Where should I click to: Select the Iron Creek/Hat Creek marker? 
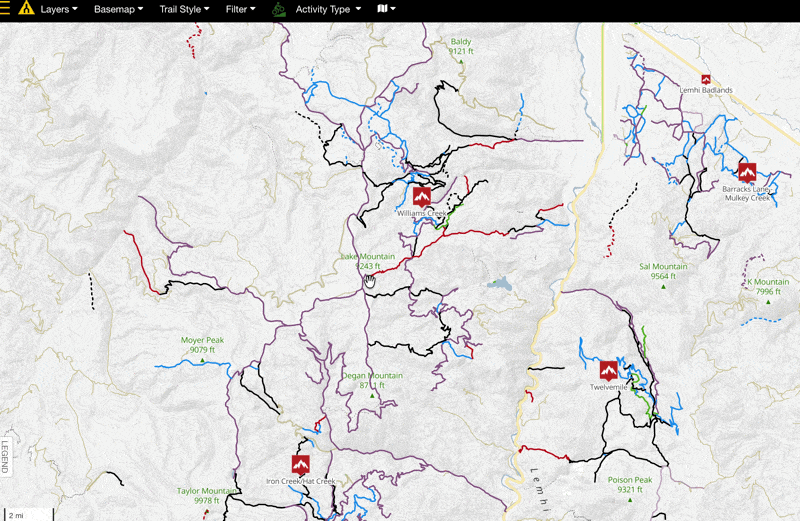point(301,464)
